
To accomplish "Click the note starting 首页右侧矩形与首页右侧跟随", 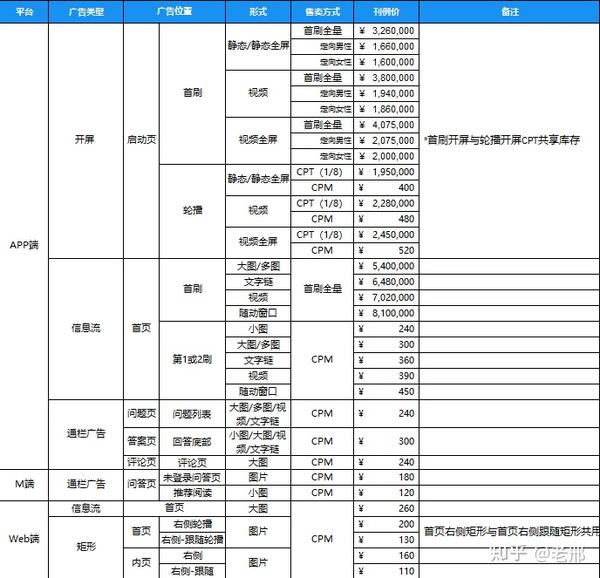I will 512,531.
